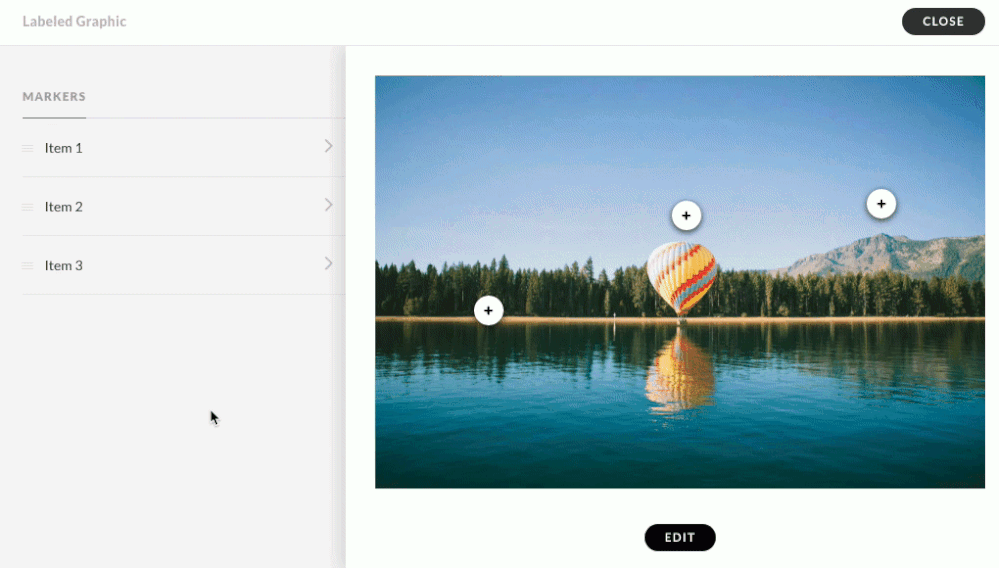The height and width of the screenshot is (568, 999).
Task: Switch to the MARKERS tab
Action: (x=54, y=97)
